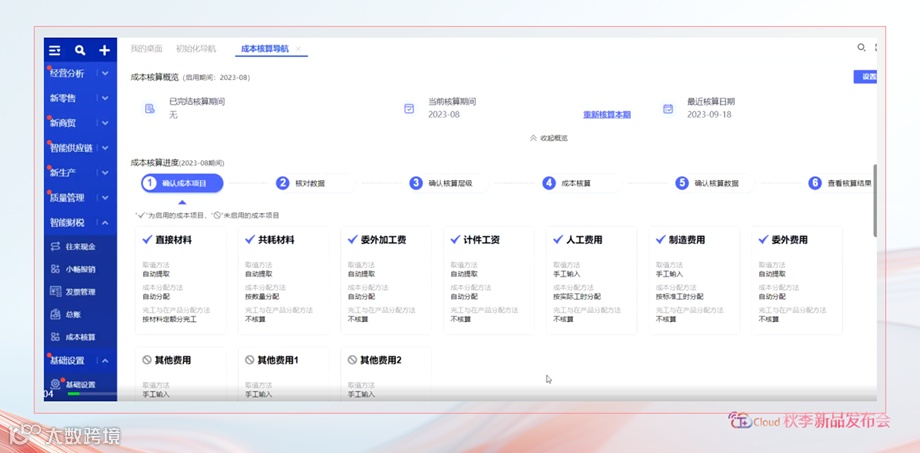
Task: Toggle the checkmark on 委外费用 card
Action: coord(763,239)
